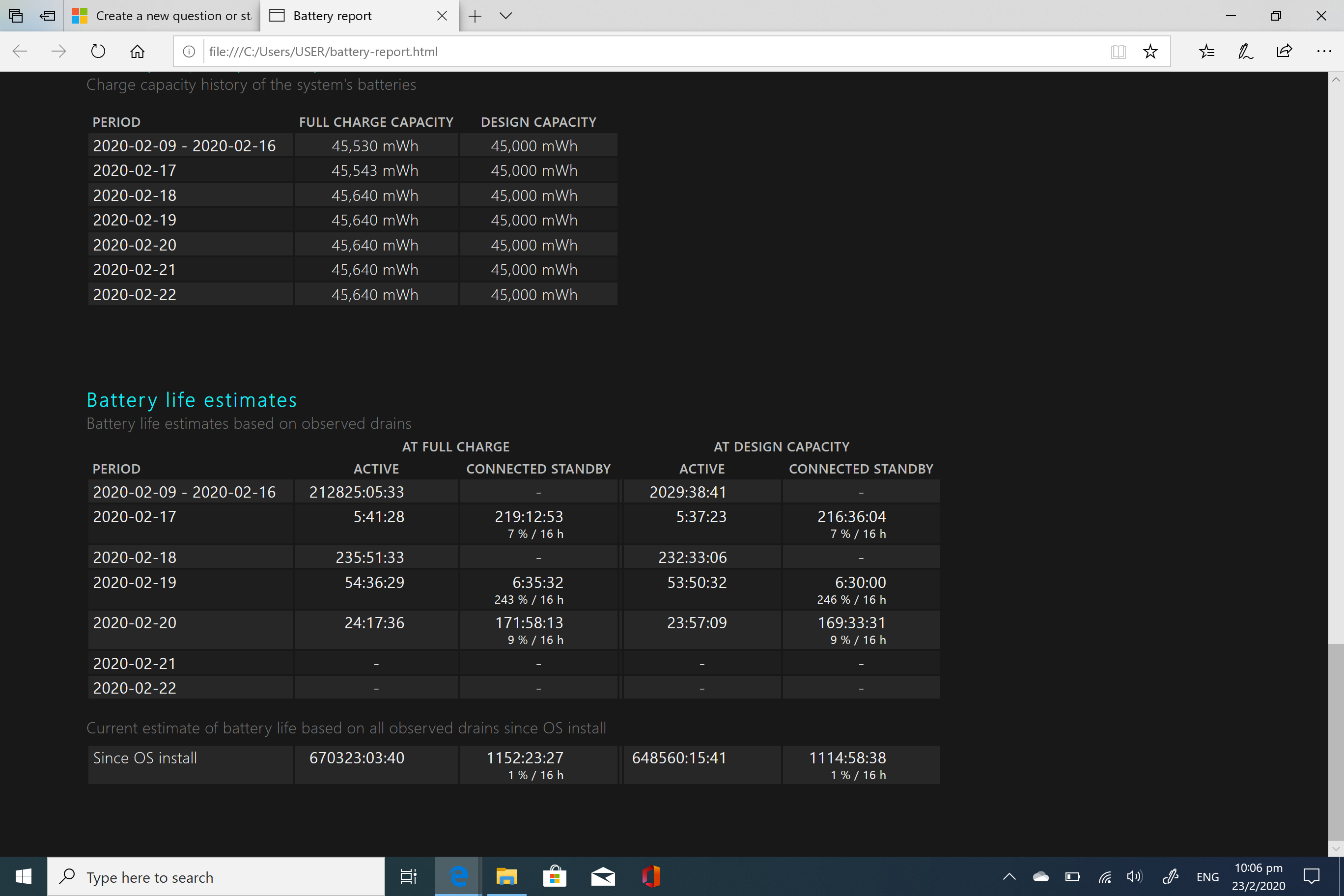Open Microsoft Store from taskbar
Viewport: 1344px width, 896px height.
[554, 876]
